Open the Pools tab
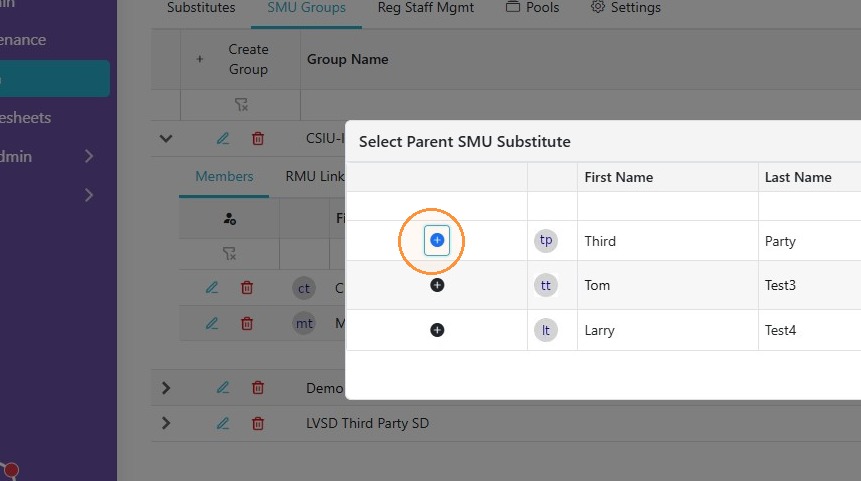The image size is (861, 481). (532, 8)
